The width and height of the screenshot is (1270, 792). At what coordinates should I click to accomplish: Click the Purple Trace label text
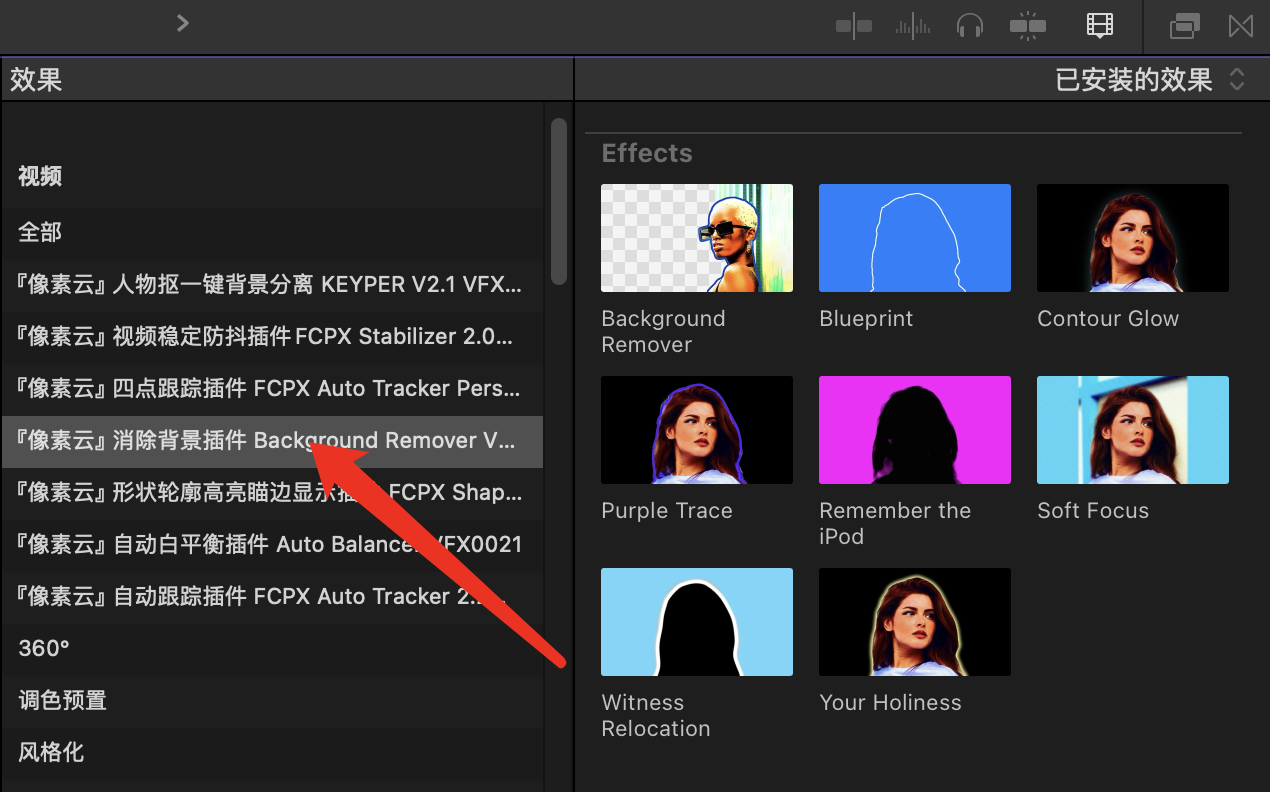click(x=667, y=511)
